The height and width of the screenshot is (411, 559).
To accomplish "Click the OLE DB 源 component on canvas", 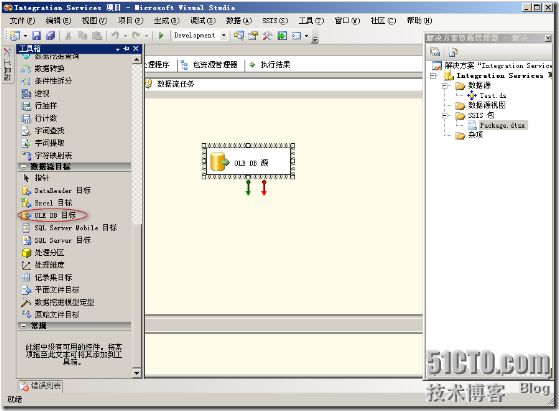I will 248,162.
